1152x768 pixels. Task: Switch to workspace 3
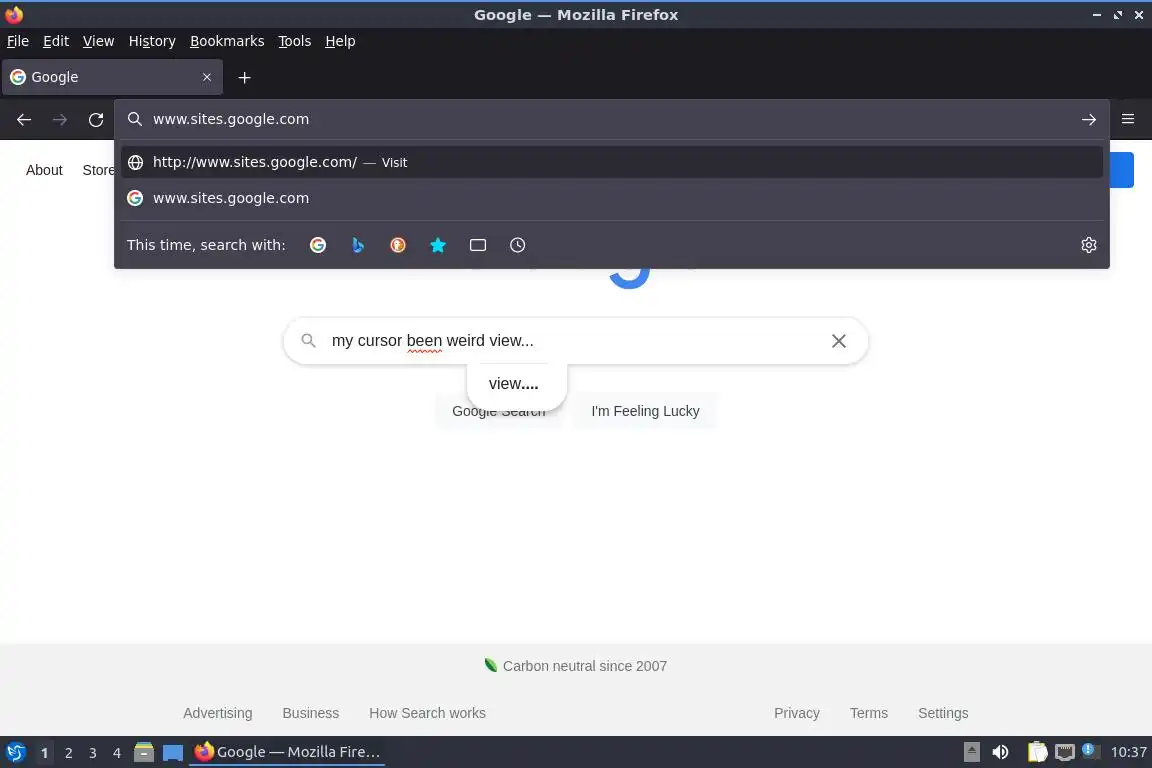pos(93,753)
